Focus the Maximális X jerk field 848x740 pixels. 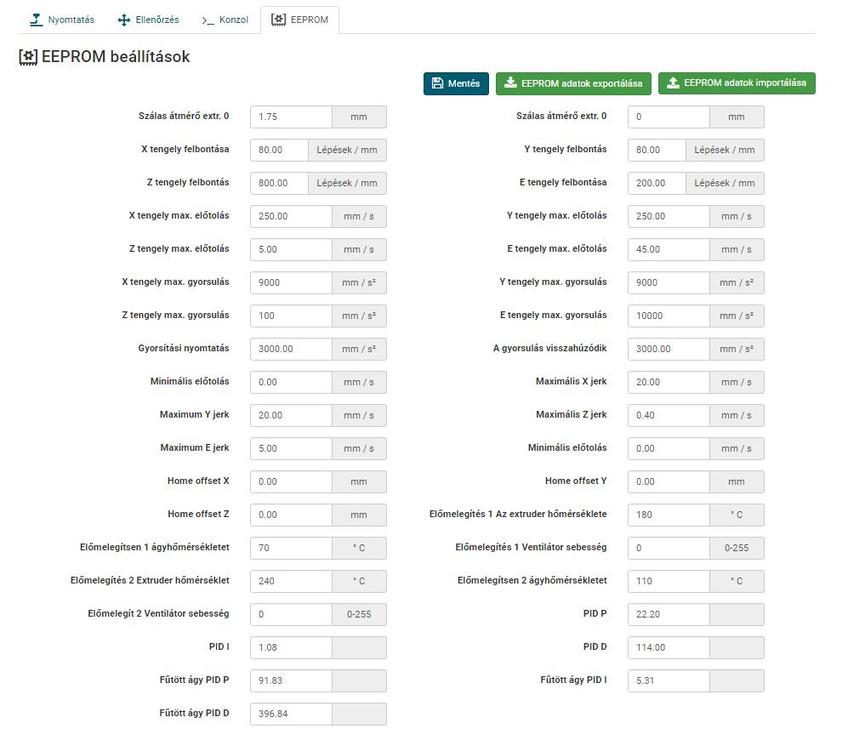668,382
